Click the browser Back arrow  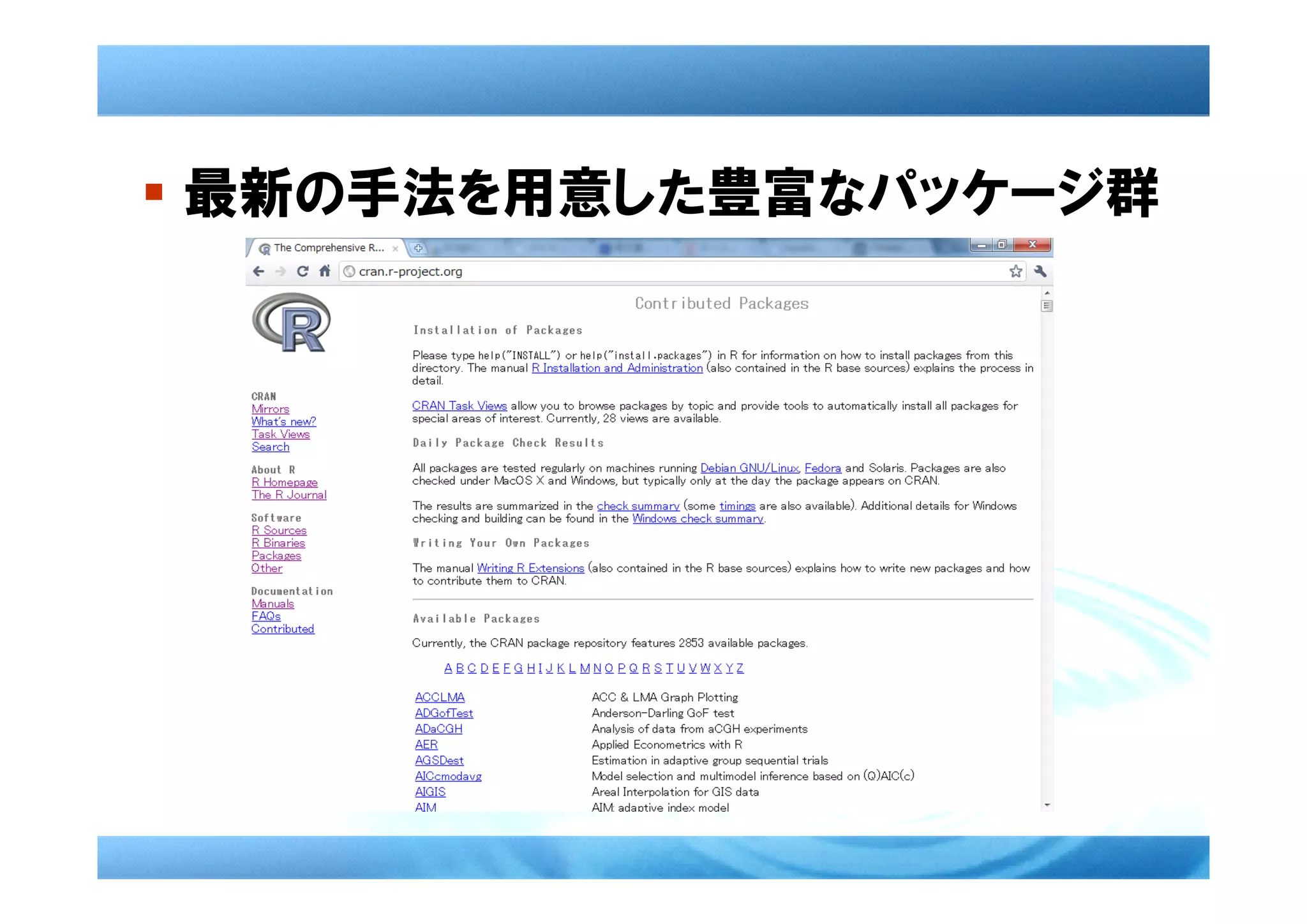(258, 272)
